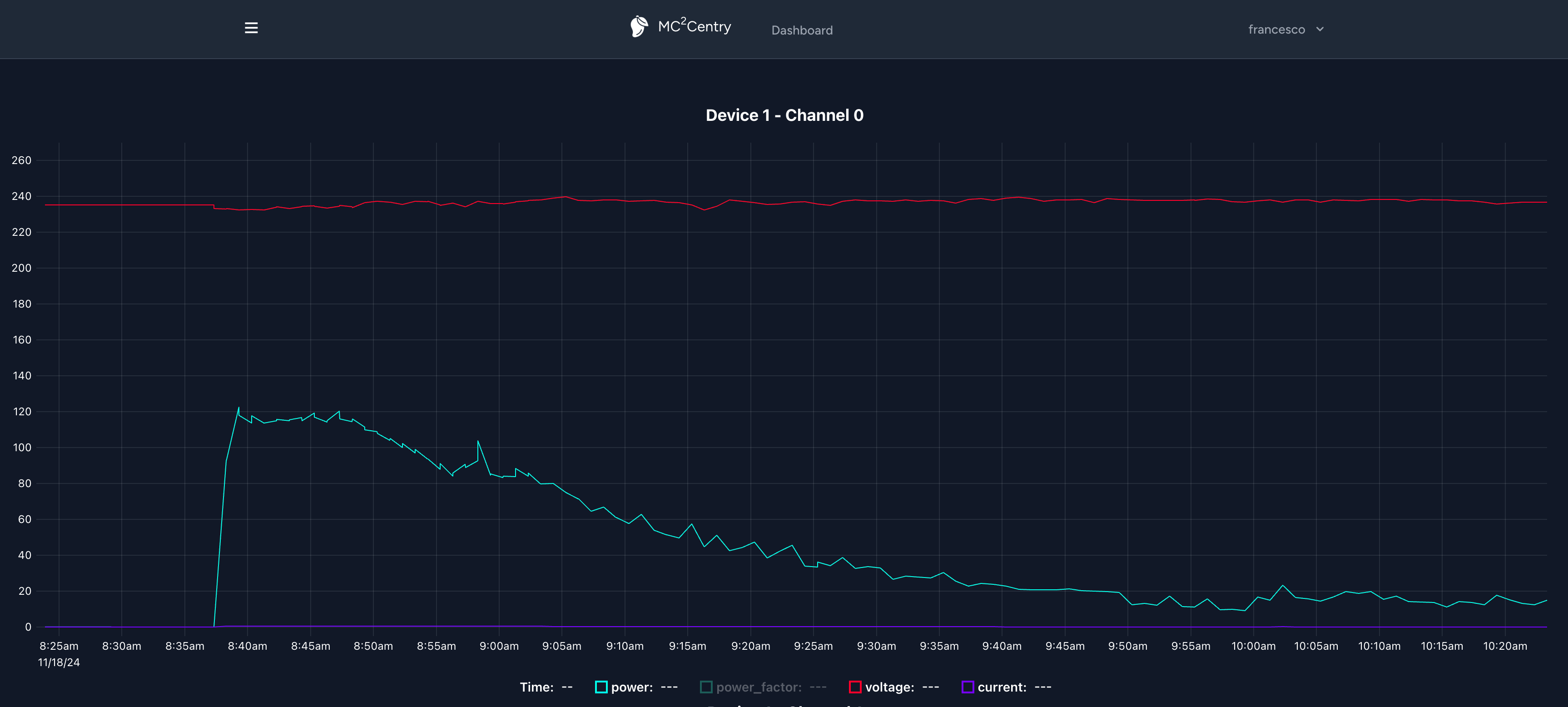1568x707 pixels.
Task: Click the 8:25am x-axis label
Action: tap(59, 646)
